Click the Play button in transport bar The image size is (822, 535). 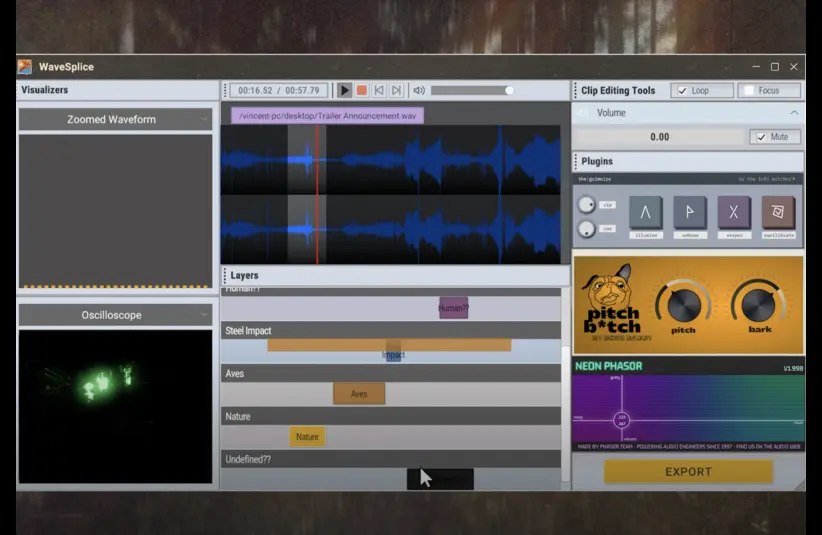pos(344,90)
